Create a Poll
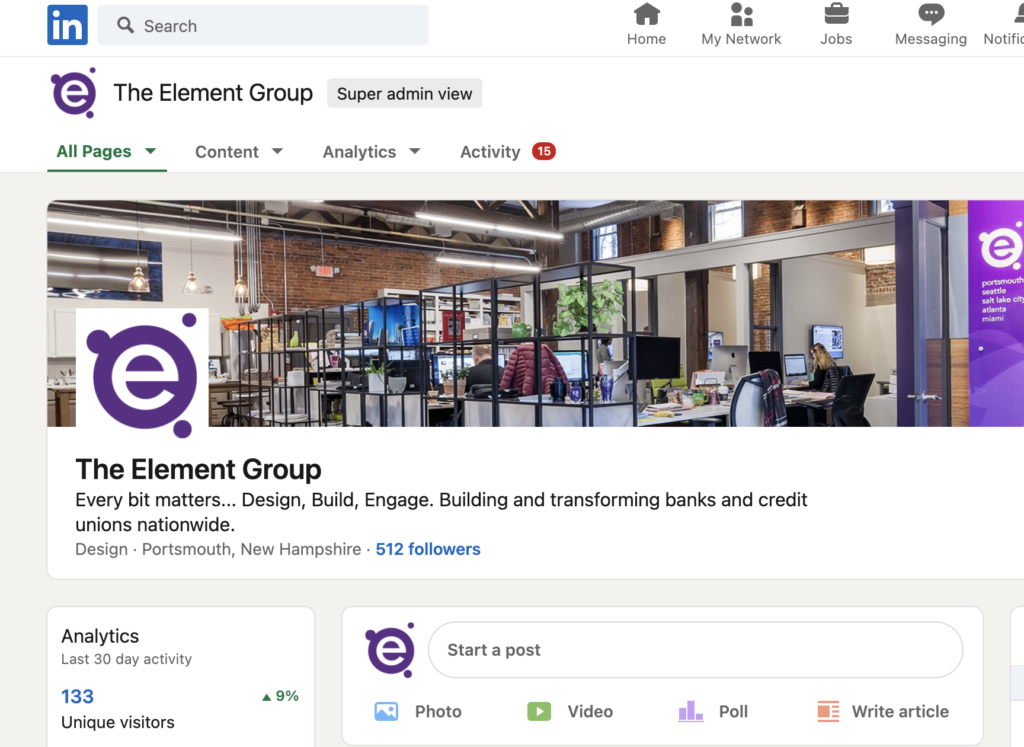This screenshot has width=1024, height=747. coord(712,711)
